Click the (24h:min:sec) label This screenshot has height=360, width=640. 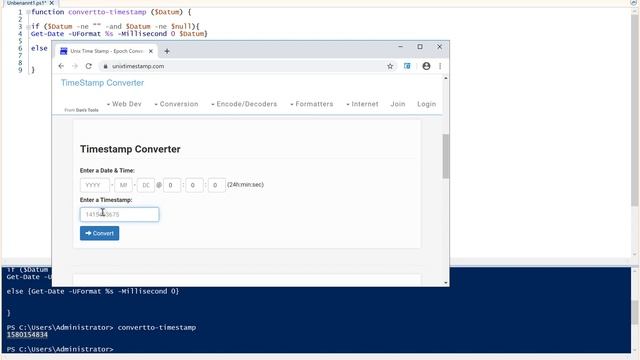(246, 185)
